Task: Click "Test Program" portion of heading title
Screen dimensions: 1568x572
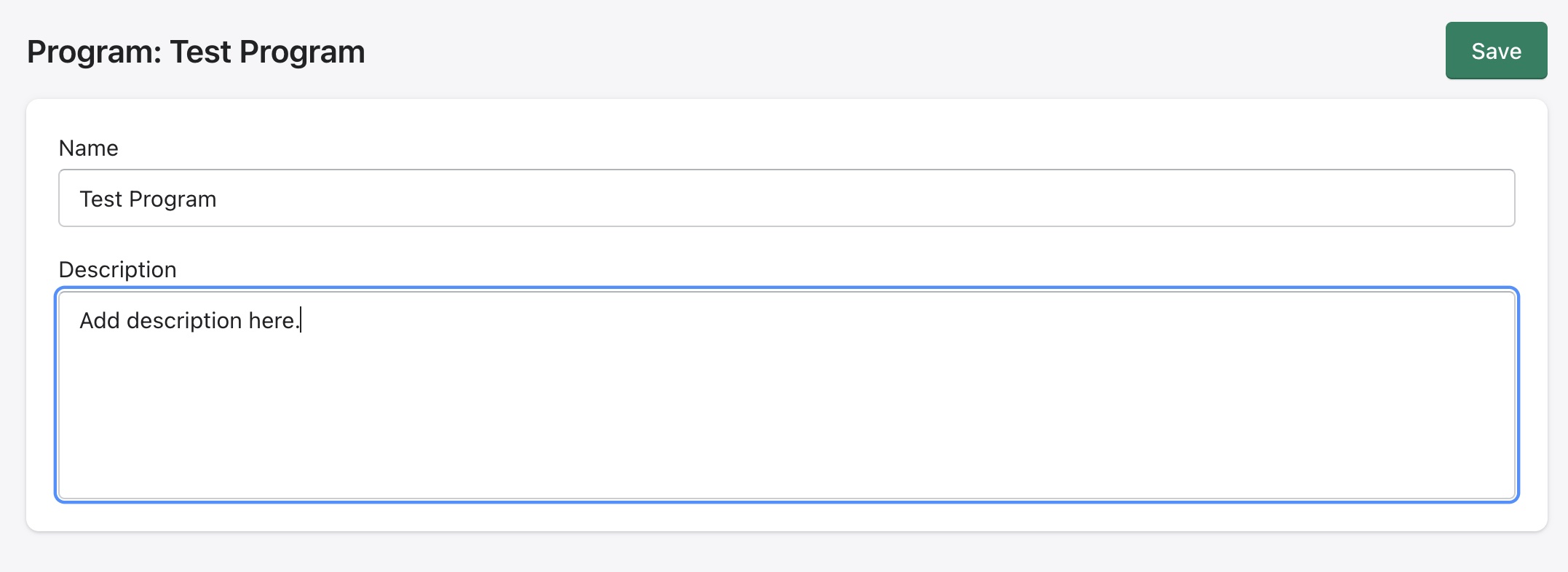Action: (267, 52)
